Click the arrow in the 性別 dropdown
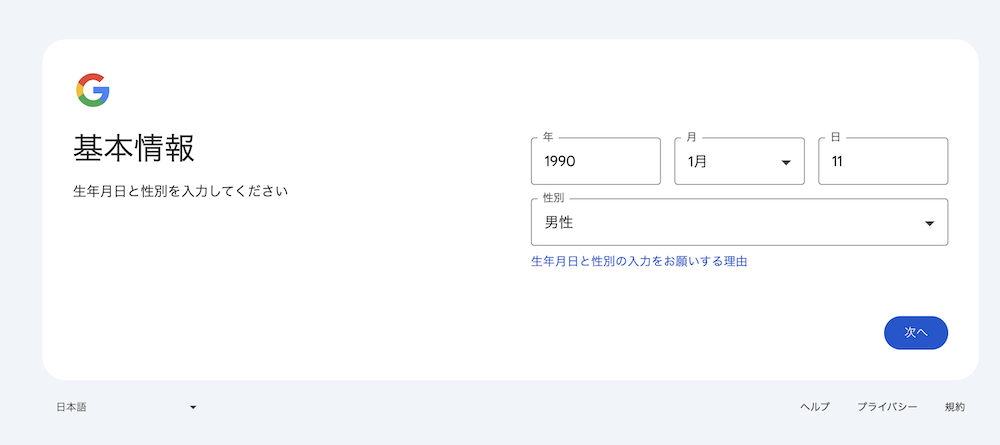This screenshot has width=1000, height=445. point(930,223)
